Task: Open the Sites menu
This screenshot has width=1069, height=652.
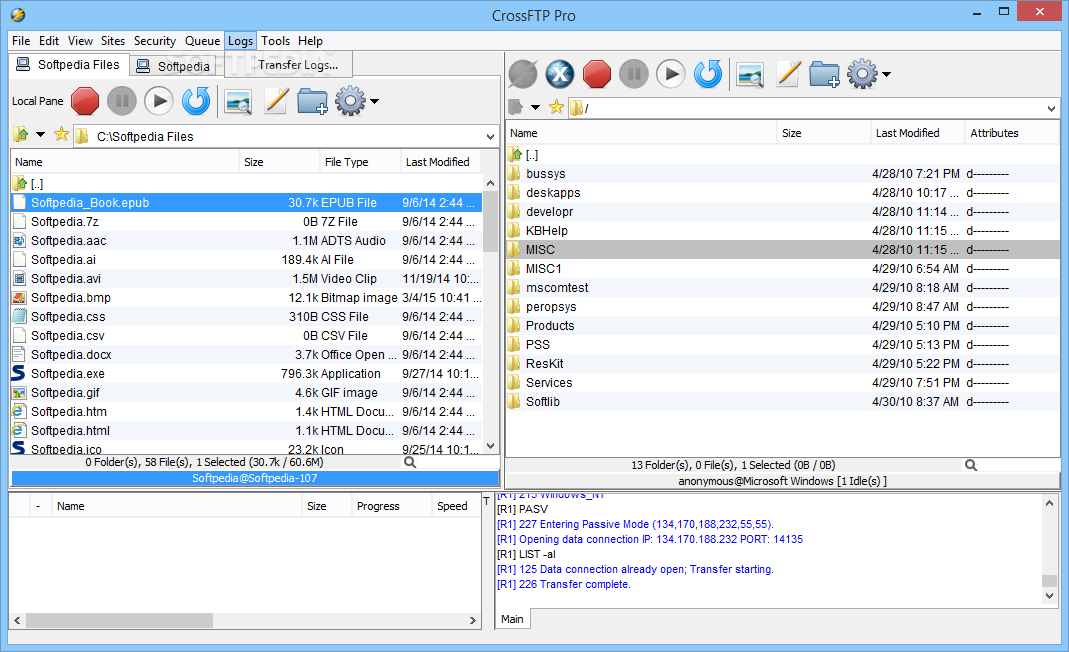Action: tap(113, 41)
